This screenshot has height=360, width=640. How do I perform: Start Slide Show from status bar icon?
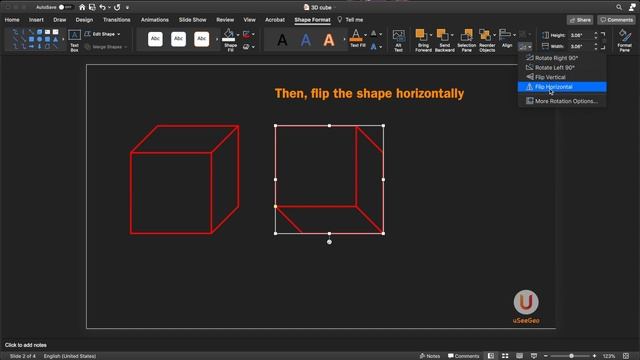[x=534, y=356]
